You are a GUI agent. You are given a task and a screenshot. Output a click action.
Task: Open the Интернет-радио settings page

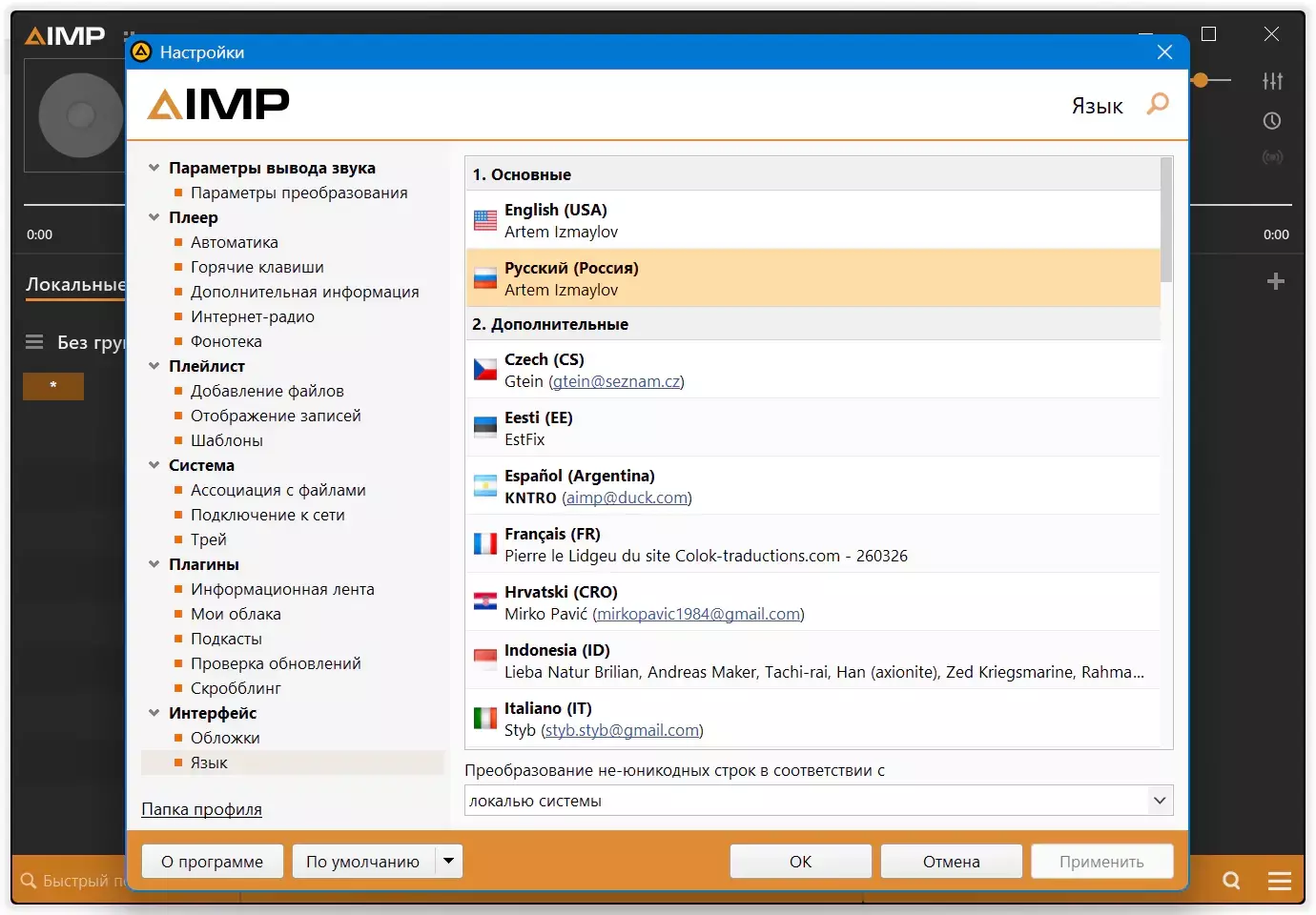click(x=252, y=316)
